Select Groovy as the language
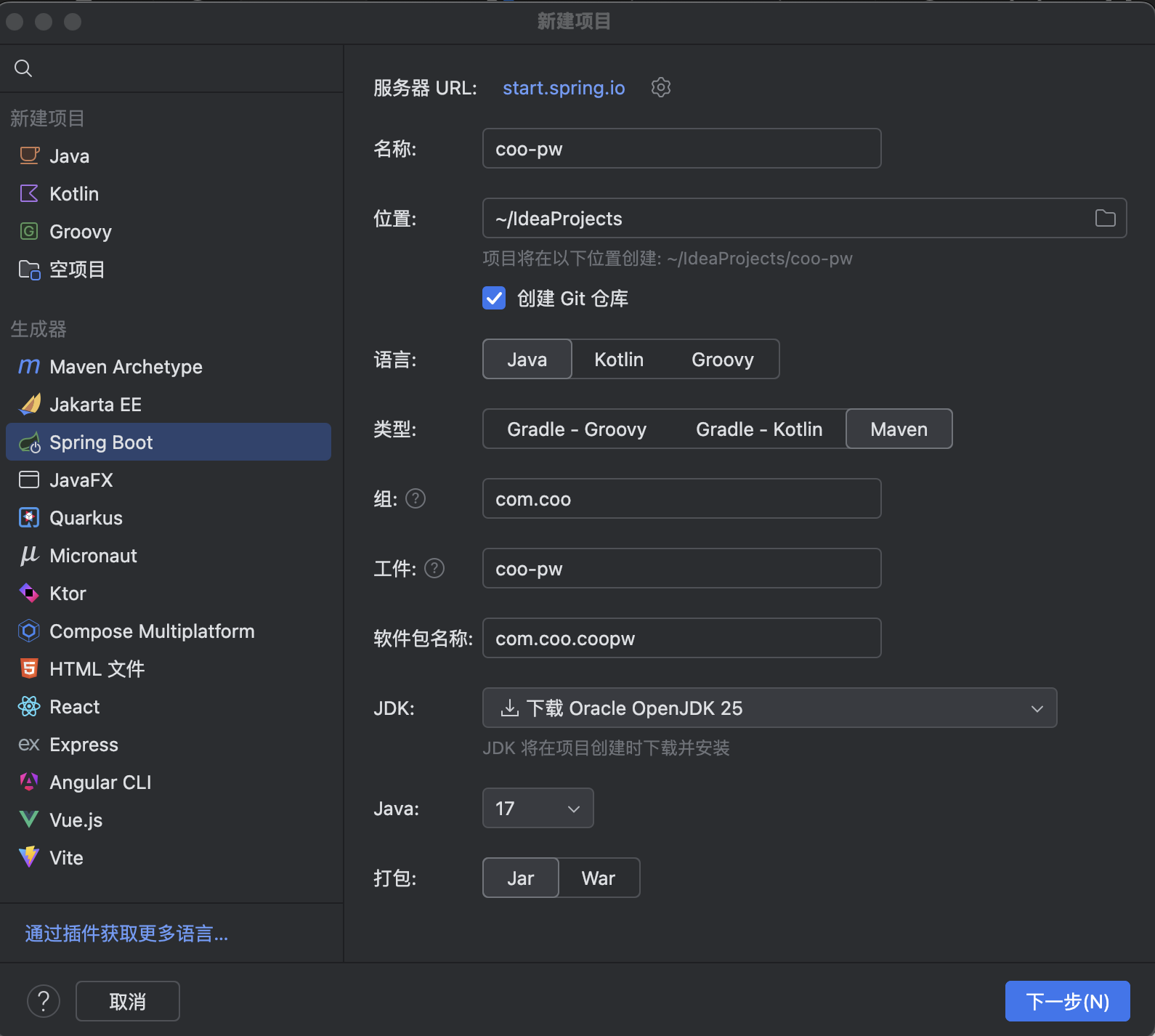This screenshot has width=1155, height=1036. [723, 359]
